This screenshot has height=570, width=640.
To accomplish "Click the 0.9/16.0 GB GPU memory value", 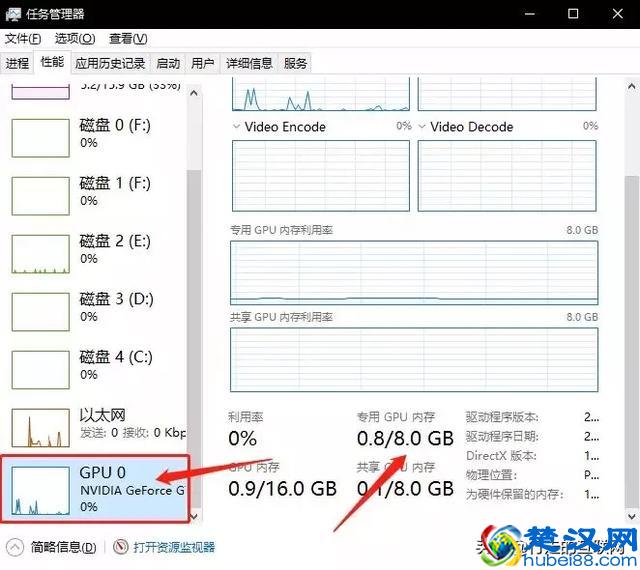I will 282,489.
